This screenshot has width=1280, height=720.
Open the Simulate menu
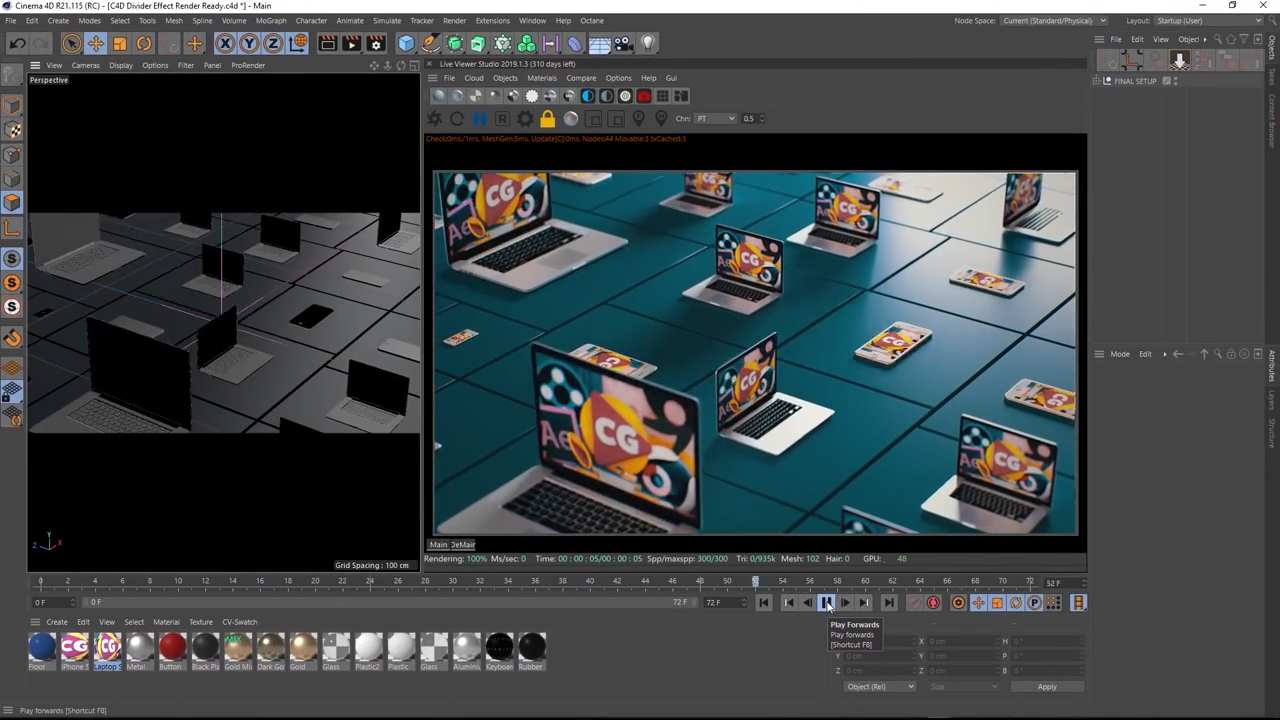(x=386, y=20)
